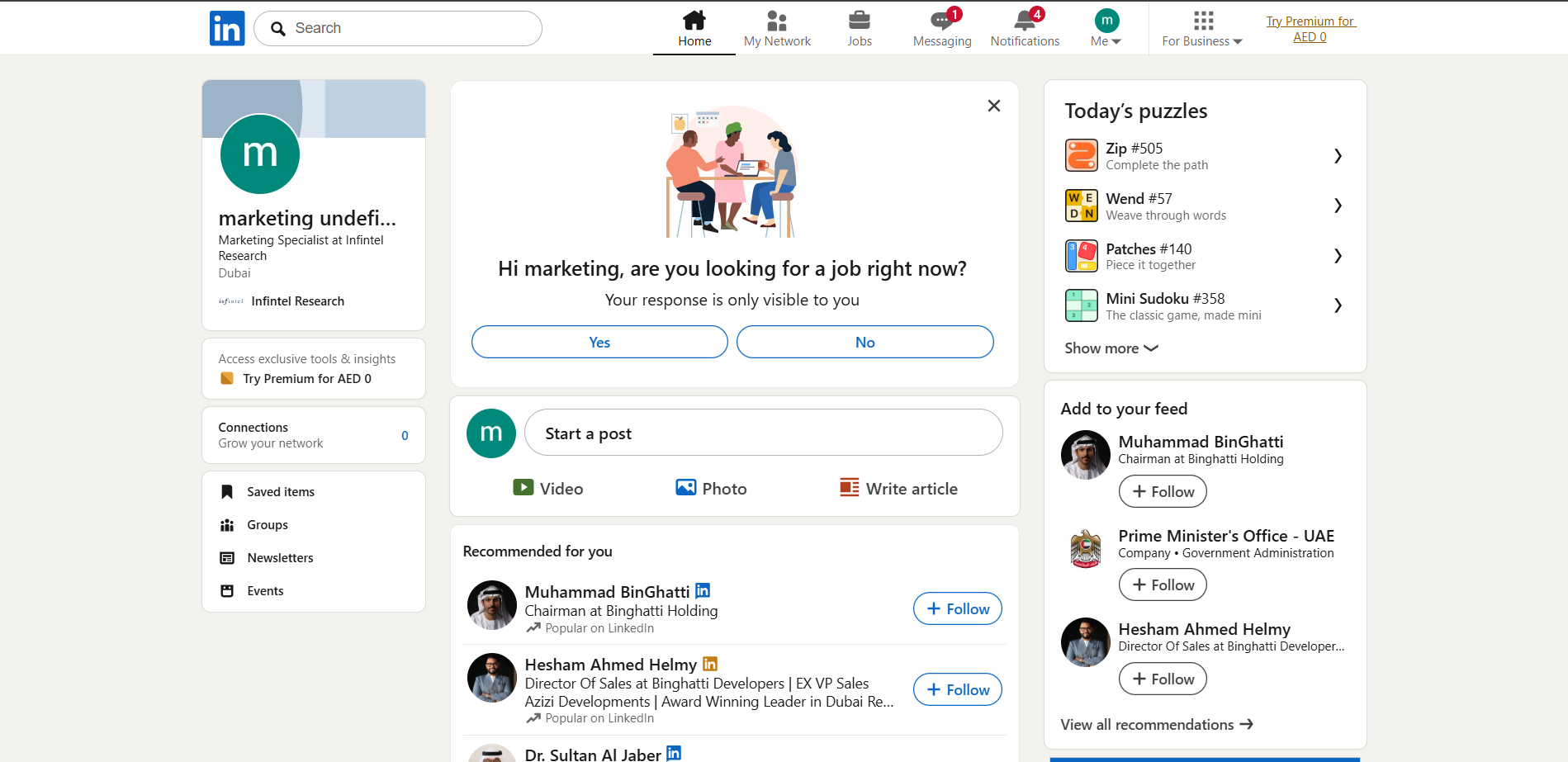Follow Hesham Ahmed Helmy in recommended list
Screen dimensions: 1568x762
pos(958,689)
